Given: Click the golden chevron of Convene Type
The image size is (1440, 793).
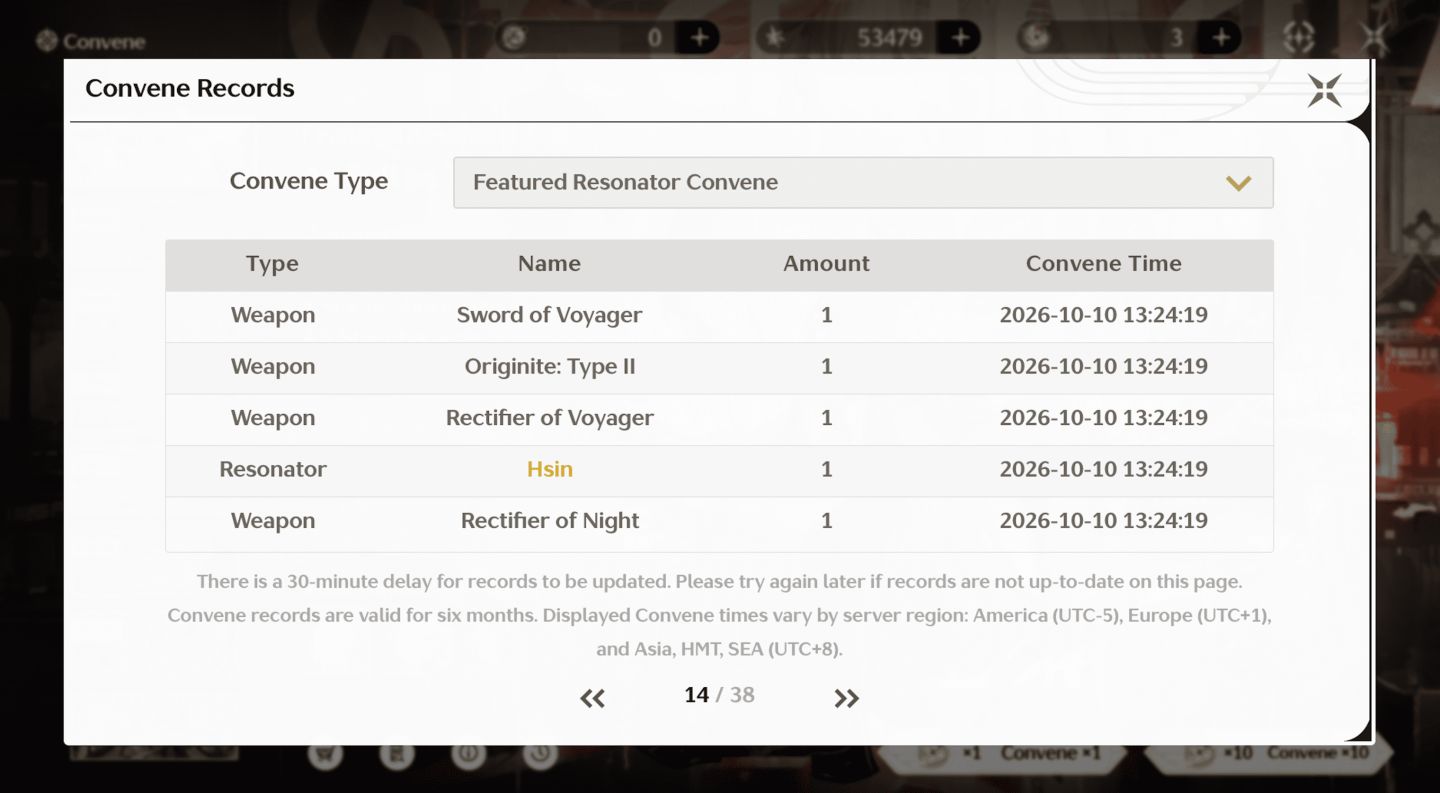Looking at the screenshot, I should tap(1239, 183).
